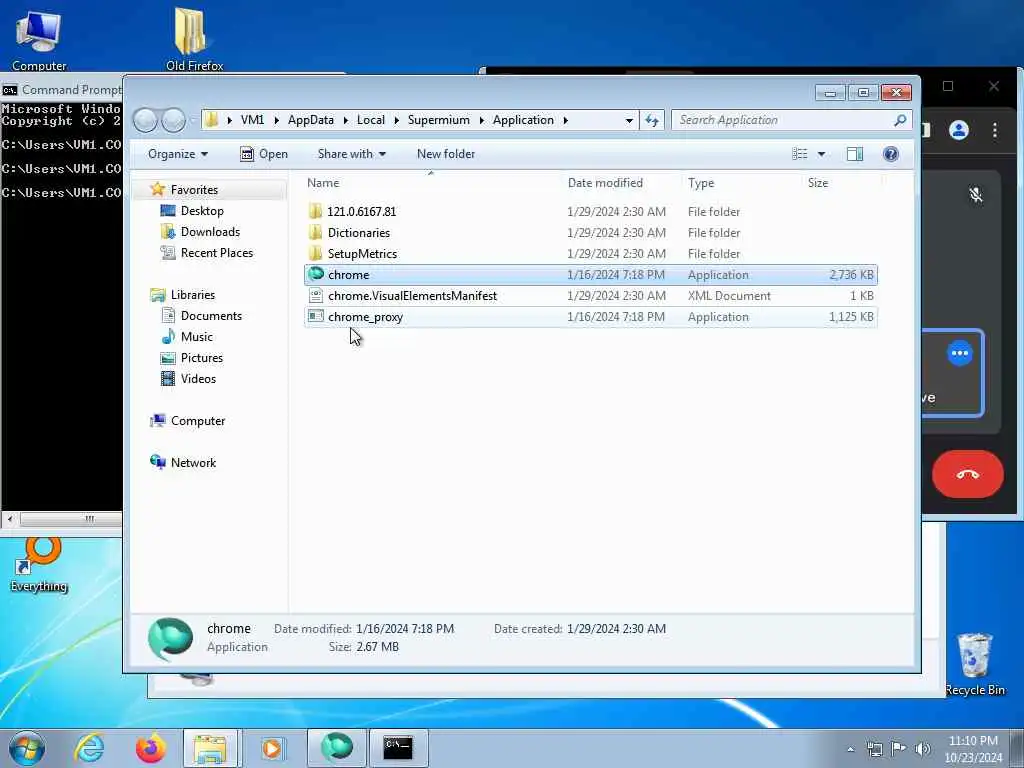
Task: Open Windows Media Player from taskbar
Action: (272, 748)
